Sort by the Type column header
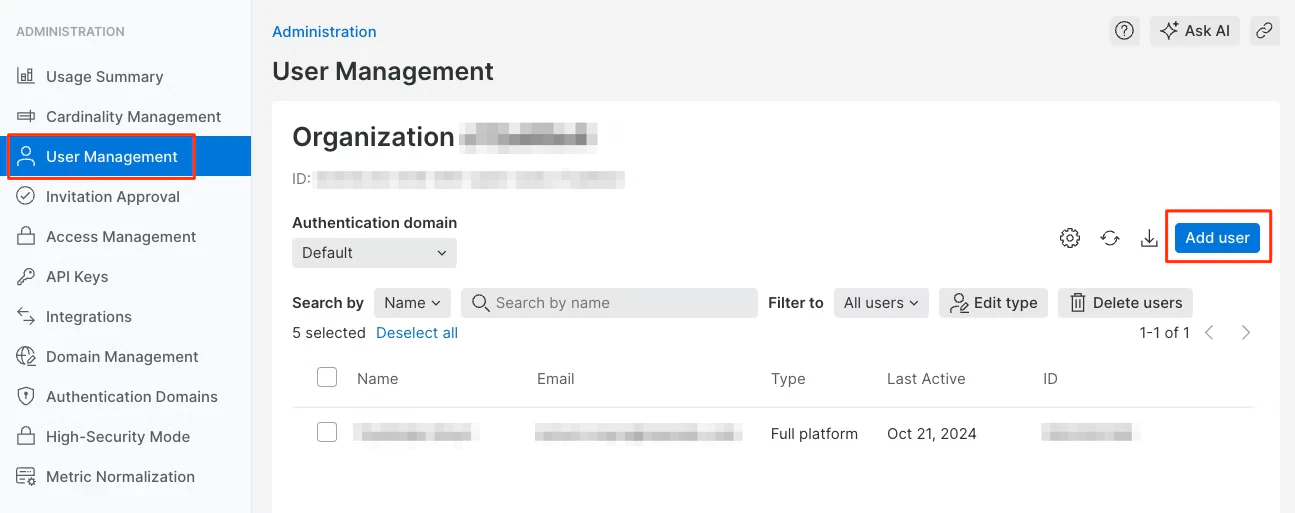Screen dimensions: 1295x513 (x=788, y=379)
